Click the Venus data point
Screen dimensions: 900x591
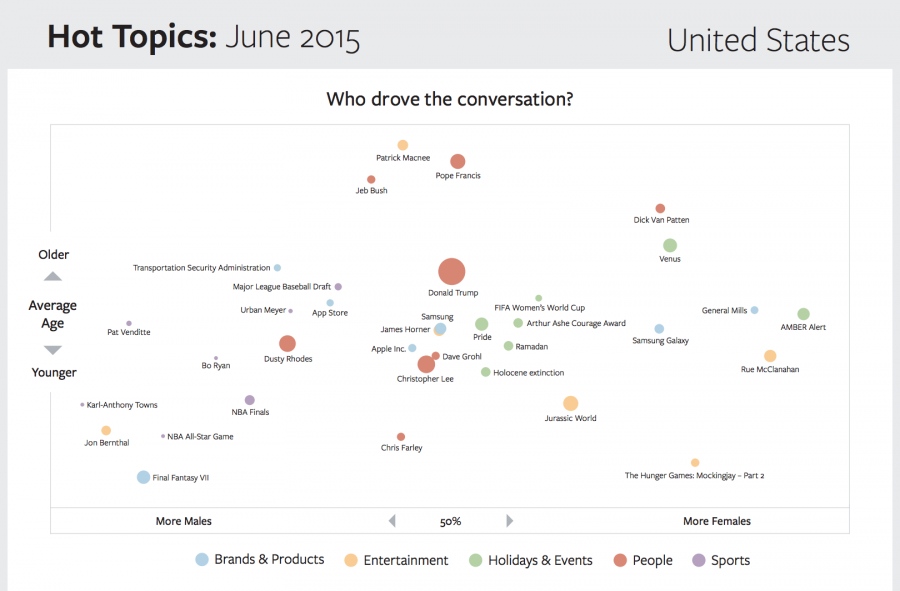(670, 245)
